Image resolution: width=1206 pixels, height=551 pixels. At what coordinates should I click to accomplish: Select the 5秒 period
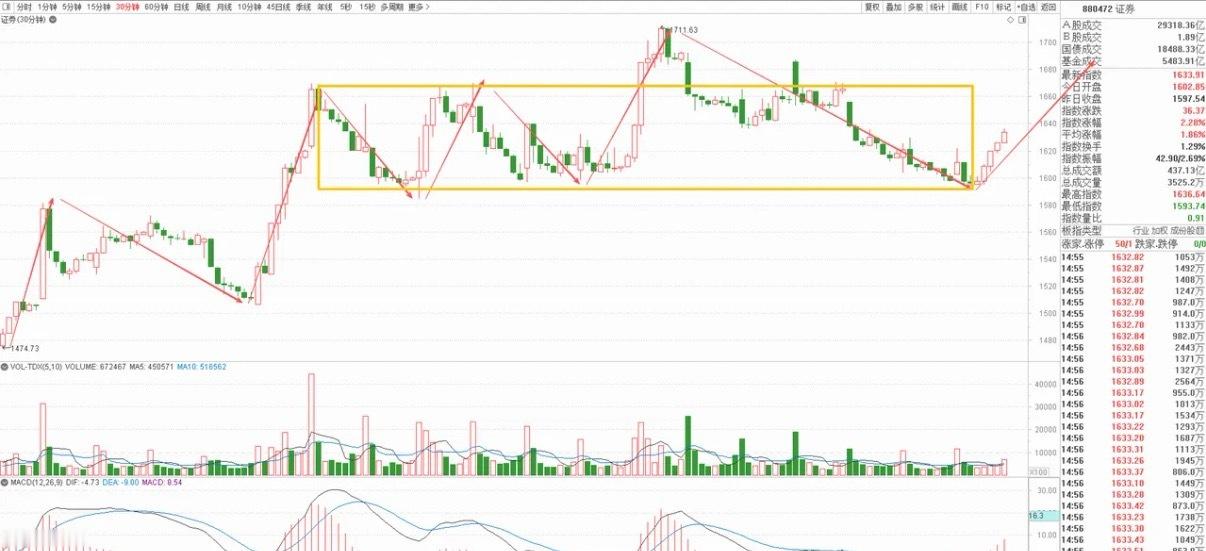point(346,6)
